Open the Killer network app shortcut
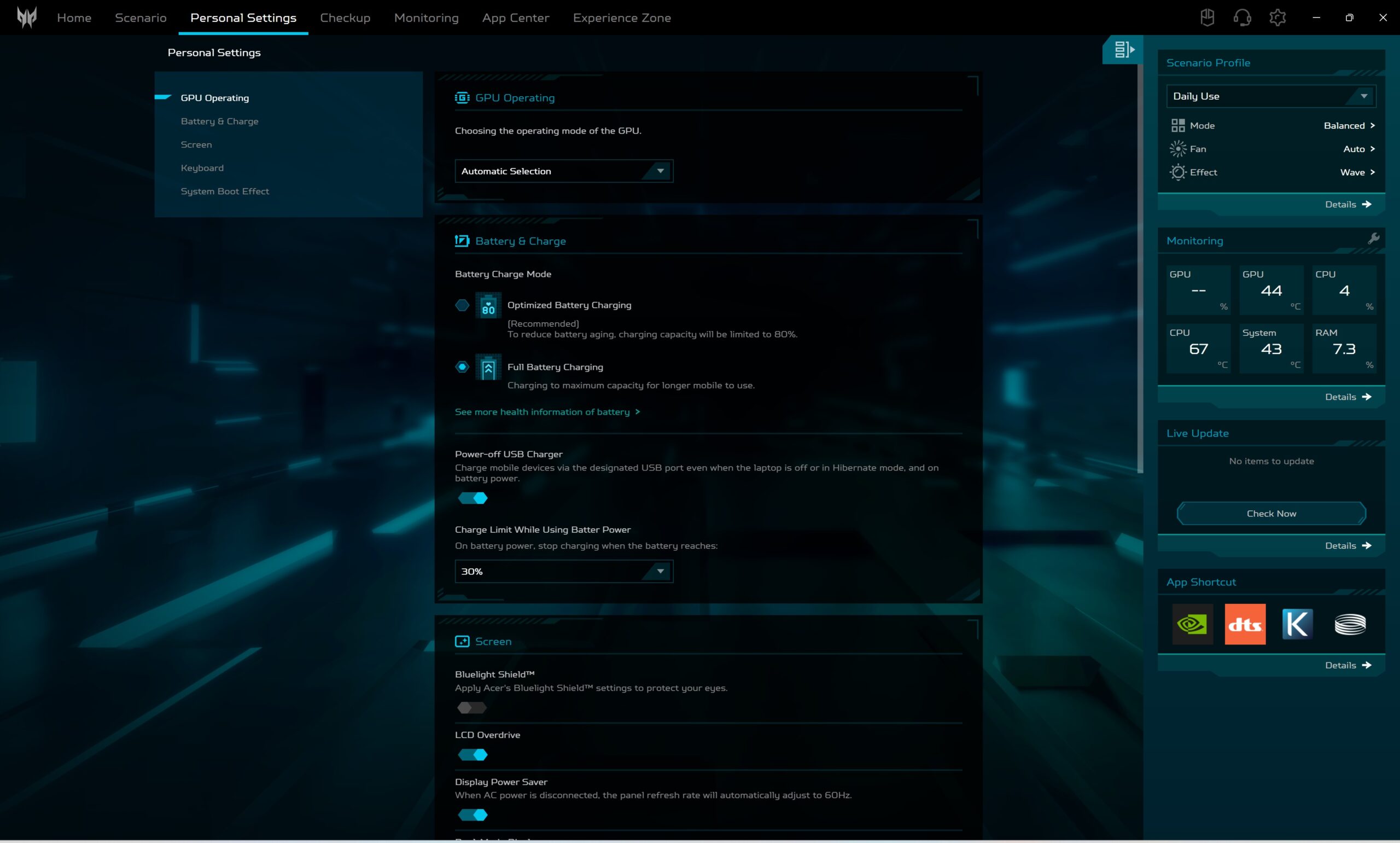 [1297, 624]
